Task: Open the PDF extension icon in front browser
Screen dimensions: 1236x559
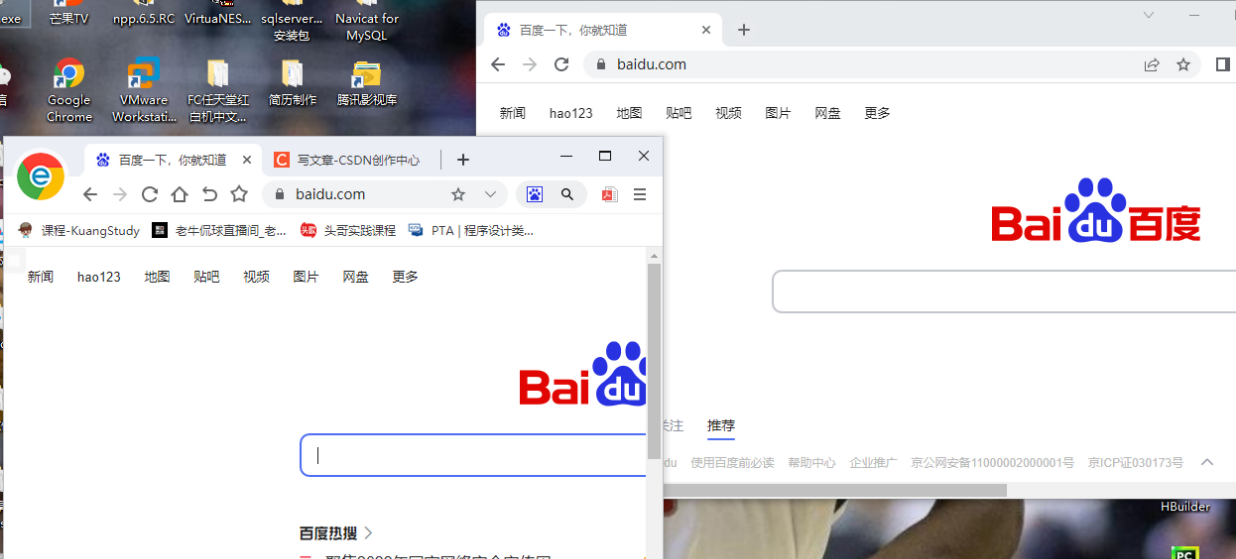Action: 609,194
